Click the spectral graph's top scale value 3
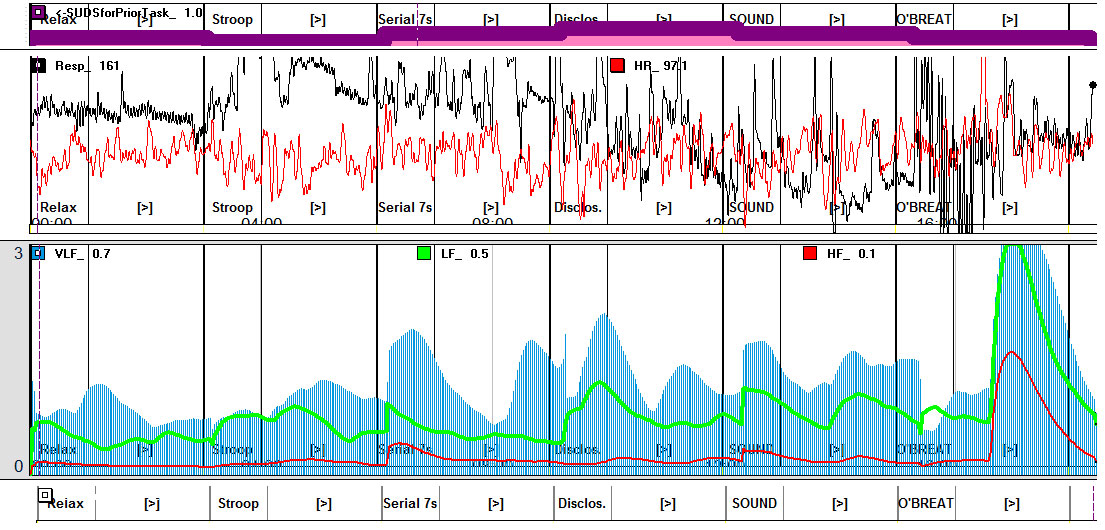Viewport: 1105px width, 530px height. (18, 254)
